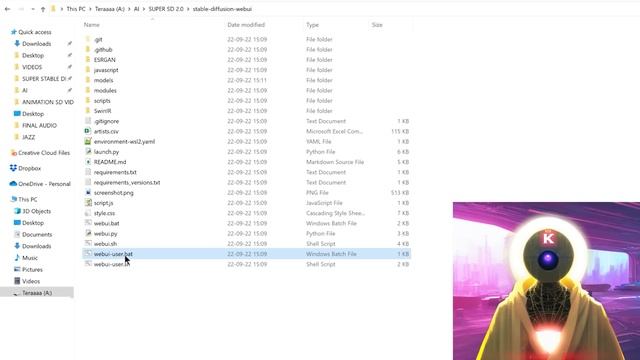Viewport: 640px width, 360px height.
Task: Click the artists.csv Excel file icon
Action: point(87,131)
